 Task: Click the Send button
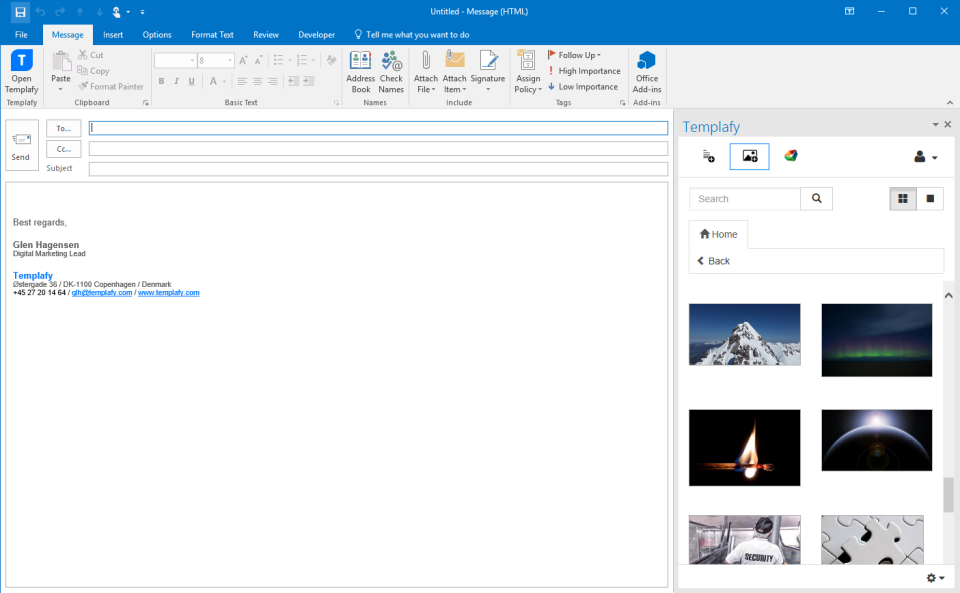tap(21, 145)
